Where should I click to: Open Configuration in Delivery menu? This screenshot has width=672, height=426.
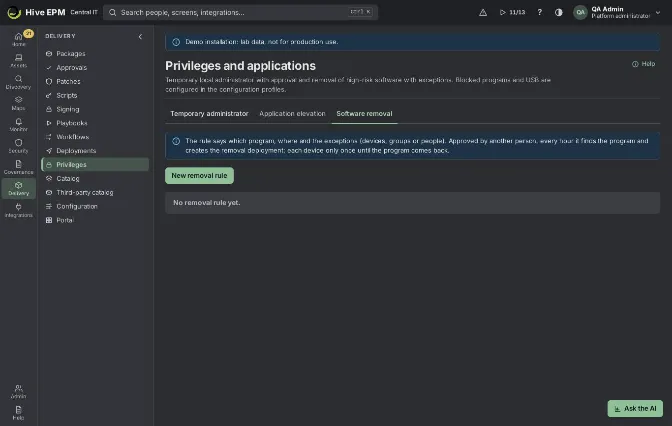click(x=95, y=206)
